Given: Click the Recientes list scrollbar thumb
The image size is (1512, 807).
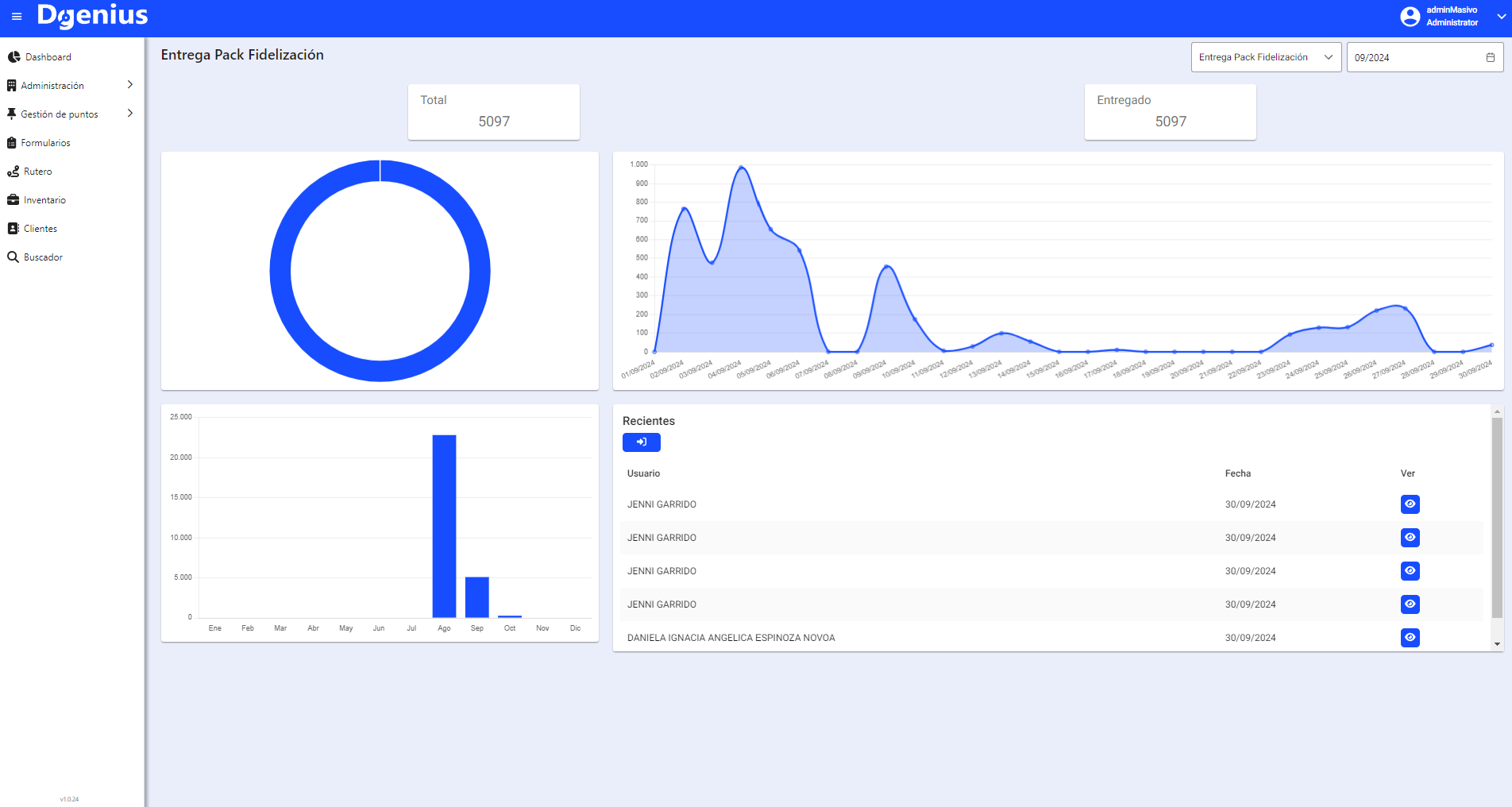Looking at the screenshot, I should tap(1497, 517).
